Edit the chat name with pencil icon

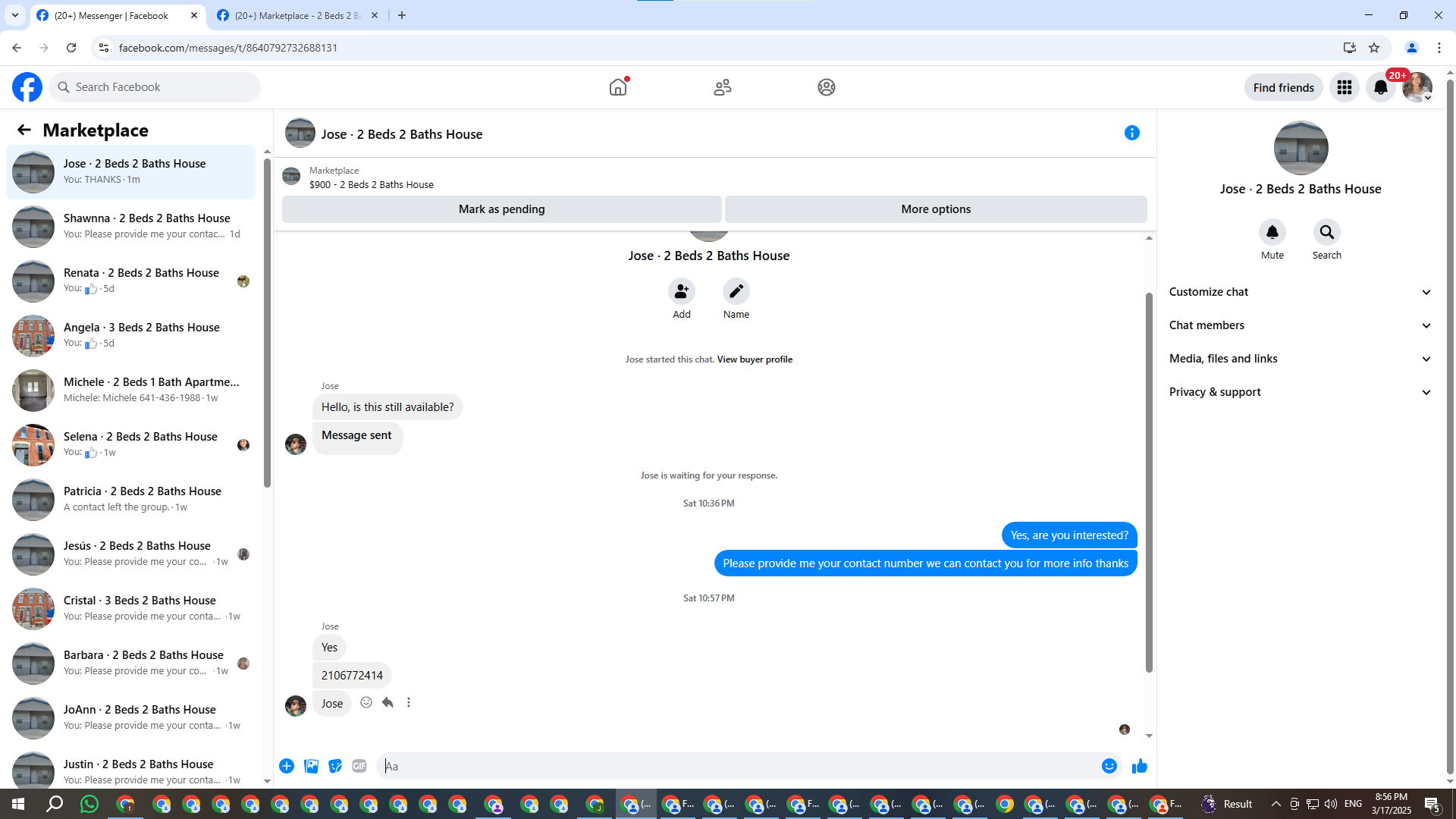pos(736,291)
